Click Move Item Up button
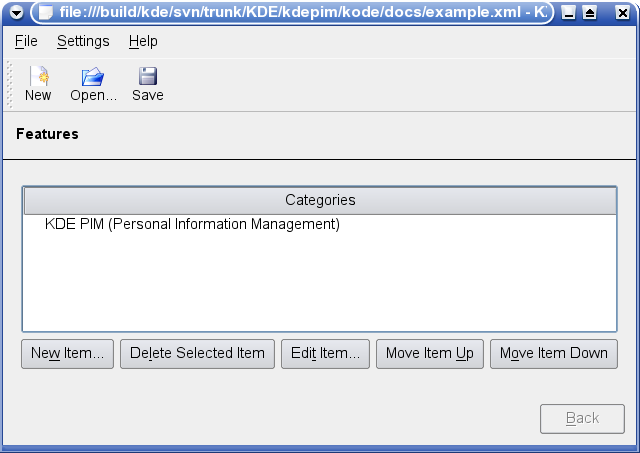Image resolution: width=640 pixels, height=453 pixels. coord(430,353)
